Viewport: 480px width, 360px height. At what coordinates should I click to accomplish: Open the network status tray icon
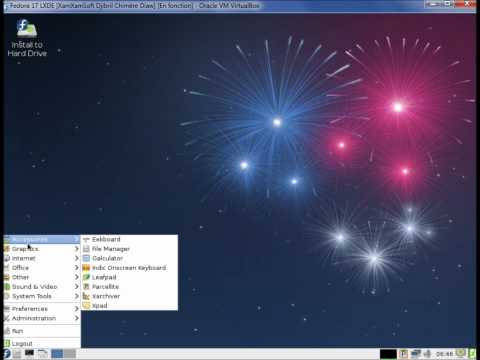coord(416,354)
